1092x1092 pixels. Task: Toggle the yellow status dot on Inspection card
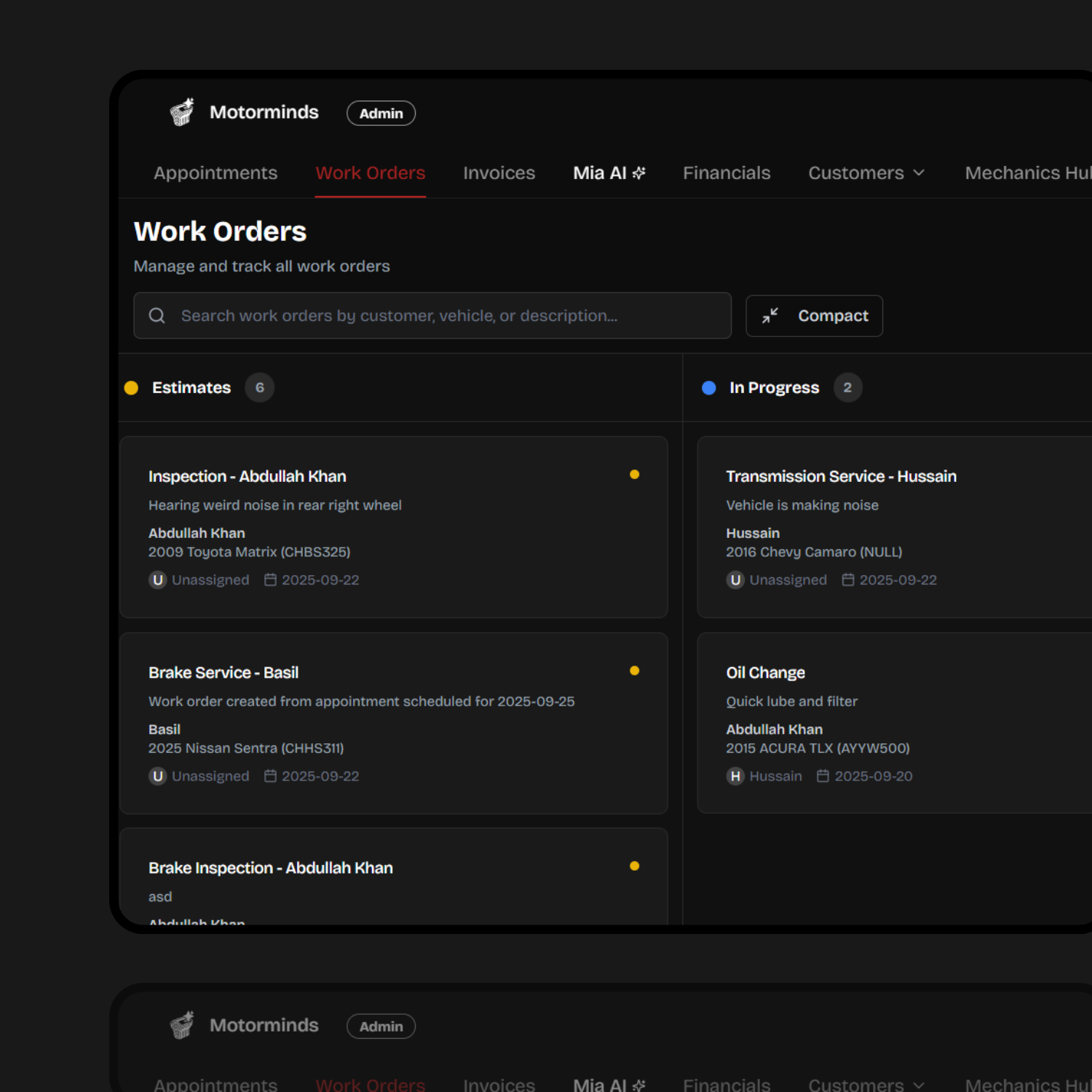pyautogui.click(x=634, y=474)
